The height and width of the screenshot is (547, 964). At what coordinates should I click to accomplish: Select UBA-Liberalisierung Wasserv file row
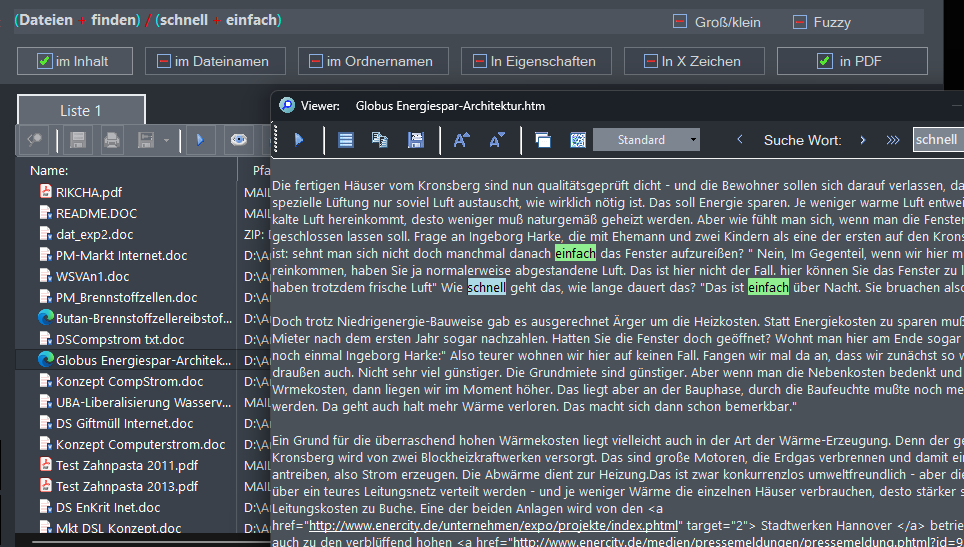[x=143, y=402]
